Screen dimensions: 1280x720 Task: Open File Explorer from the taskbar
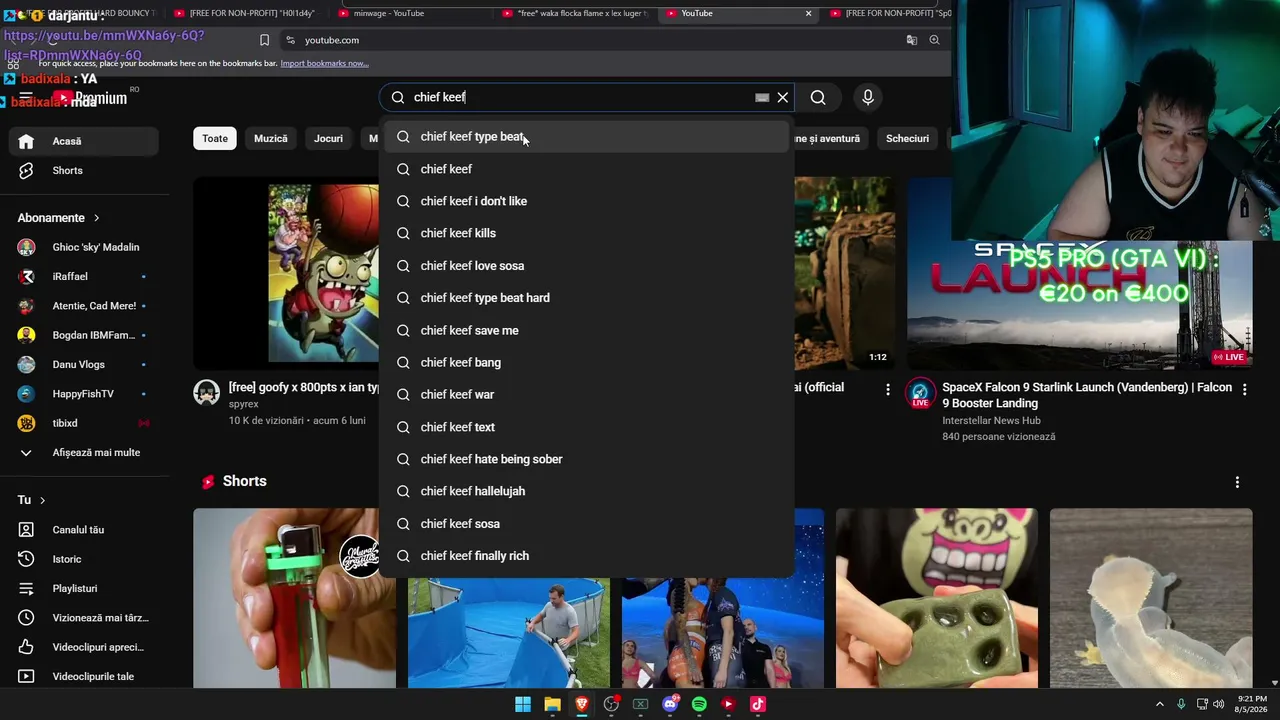(552, 704)
